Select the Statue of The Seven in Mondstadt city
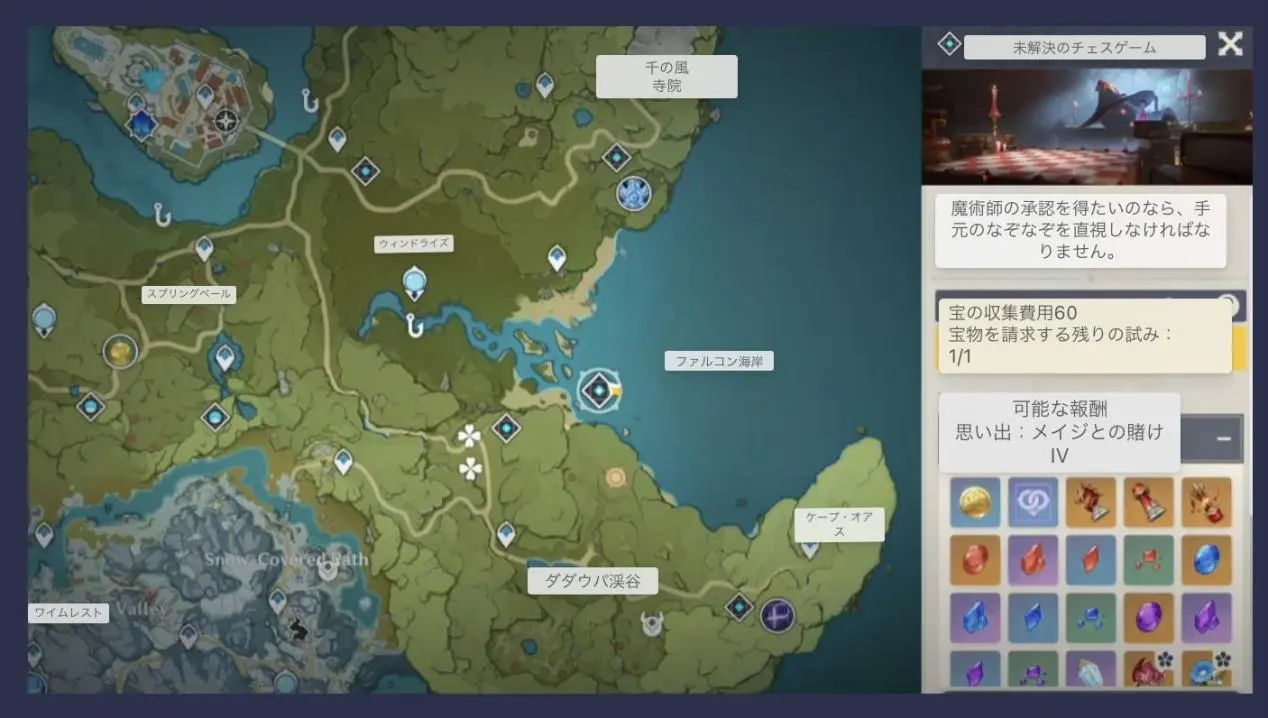The image size is (1268, 718). (143, 124)
